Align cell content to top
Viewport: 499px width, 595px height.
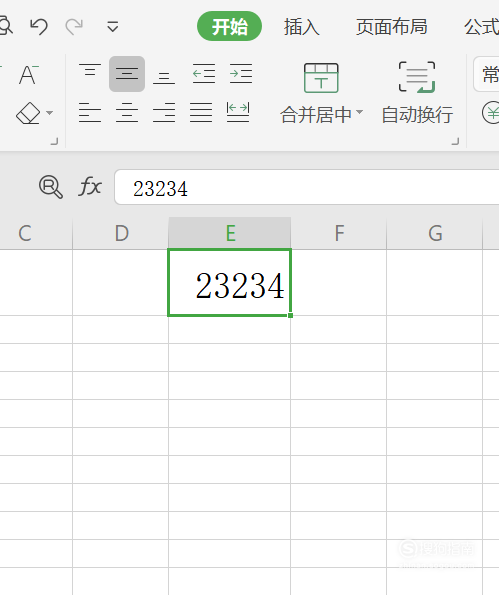coord(90,70)
